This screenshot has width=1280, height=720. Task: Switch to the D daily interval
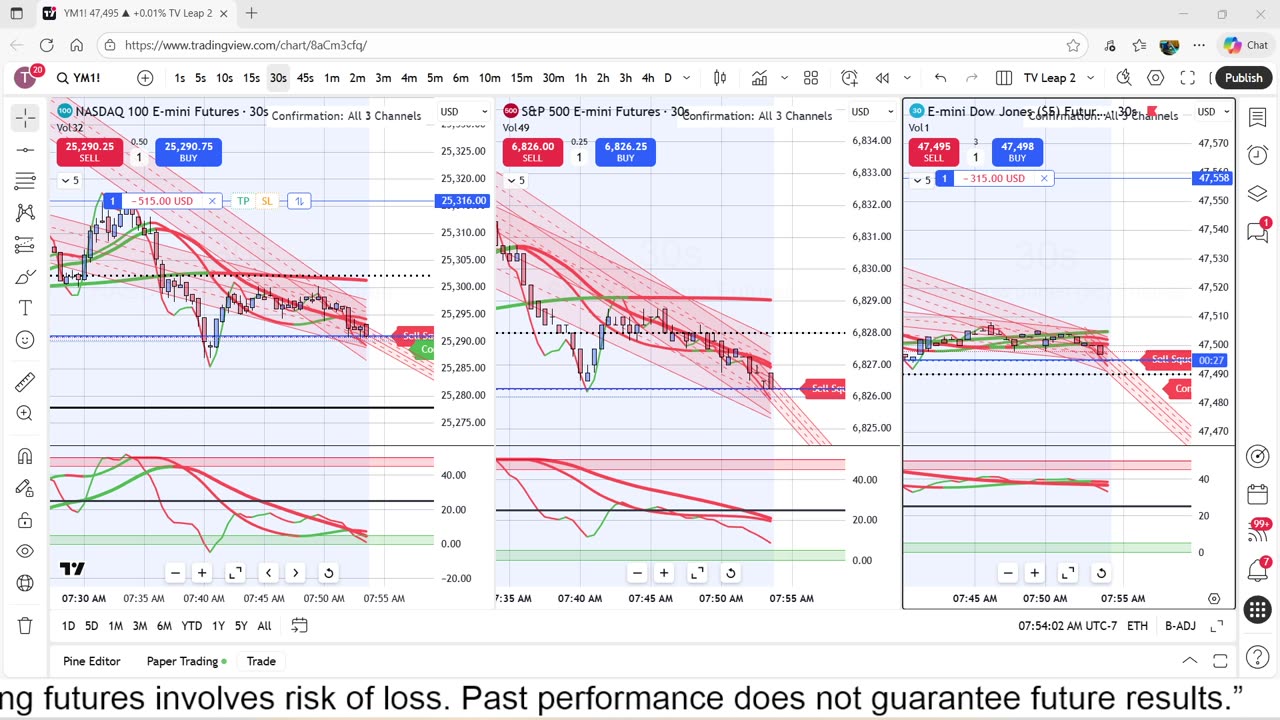[668, 78]
